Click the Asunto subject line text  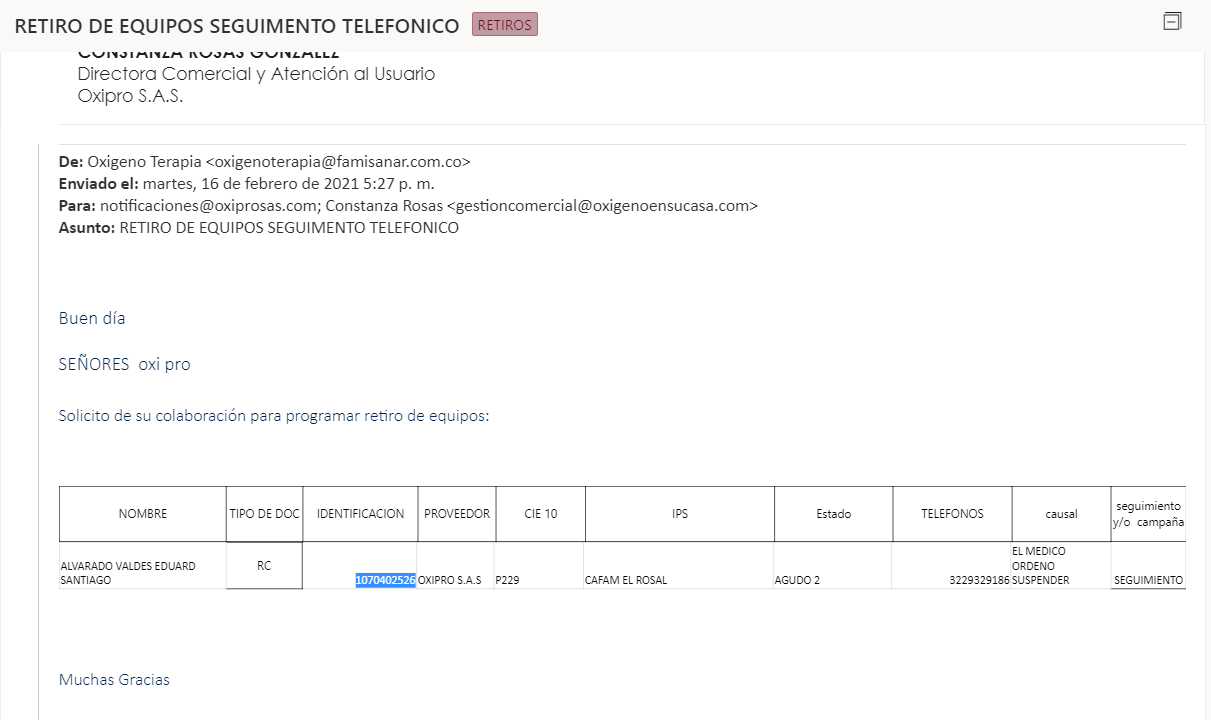click(x=289, y=228)
